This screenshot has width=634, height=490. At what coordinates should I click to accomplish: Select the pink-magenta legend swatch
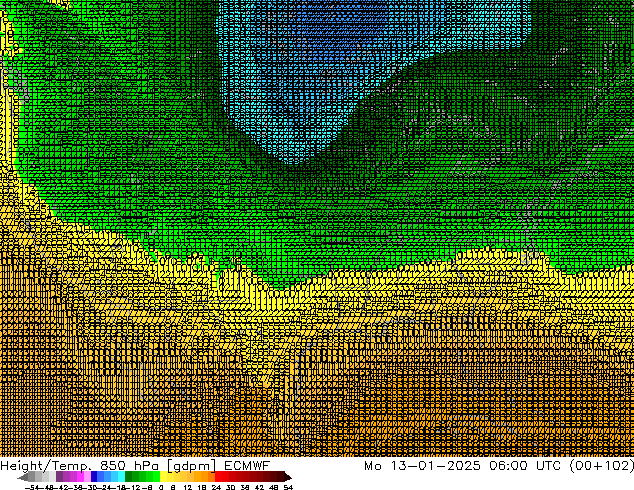pyautogui.click(x=80, y=476)
